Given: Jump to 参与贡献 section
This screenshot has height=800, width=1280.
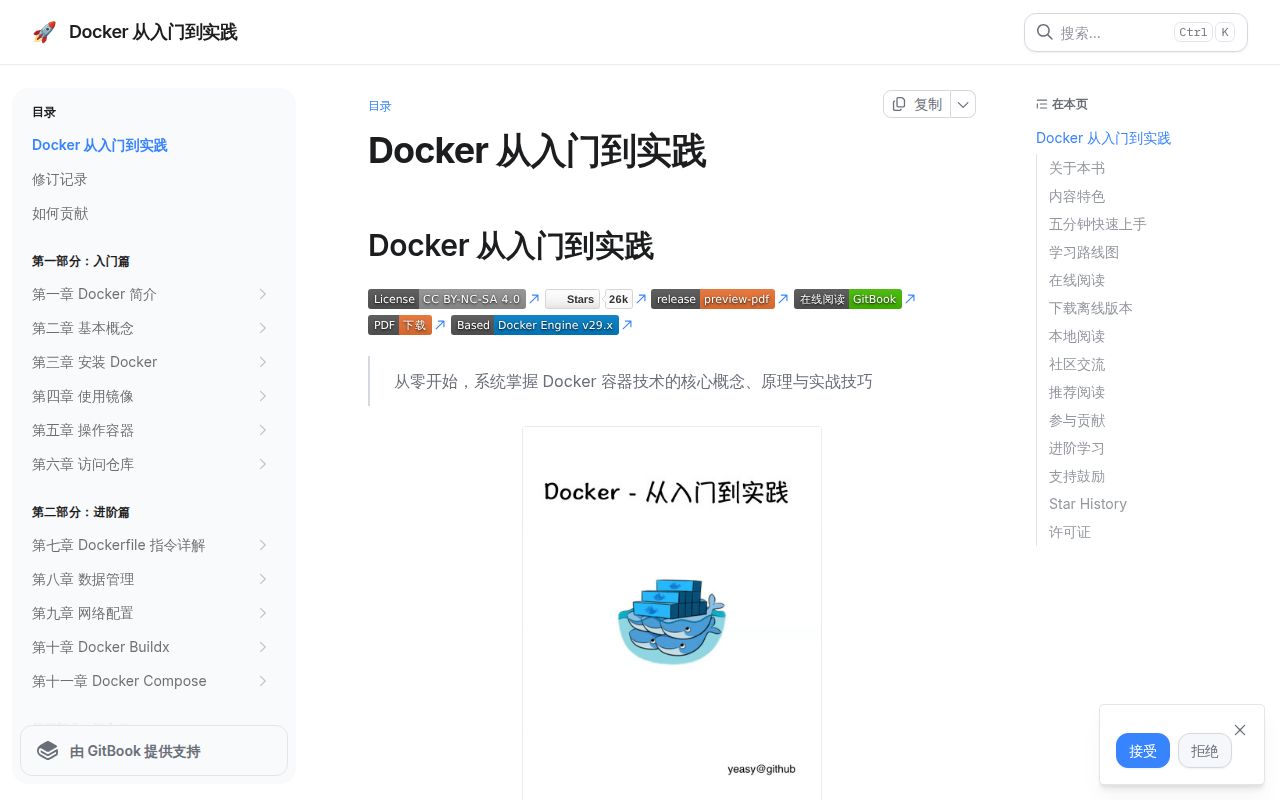Looking at the screenshot, I should [1077, 420].
